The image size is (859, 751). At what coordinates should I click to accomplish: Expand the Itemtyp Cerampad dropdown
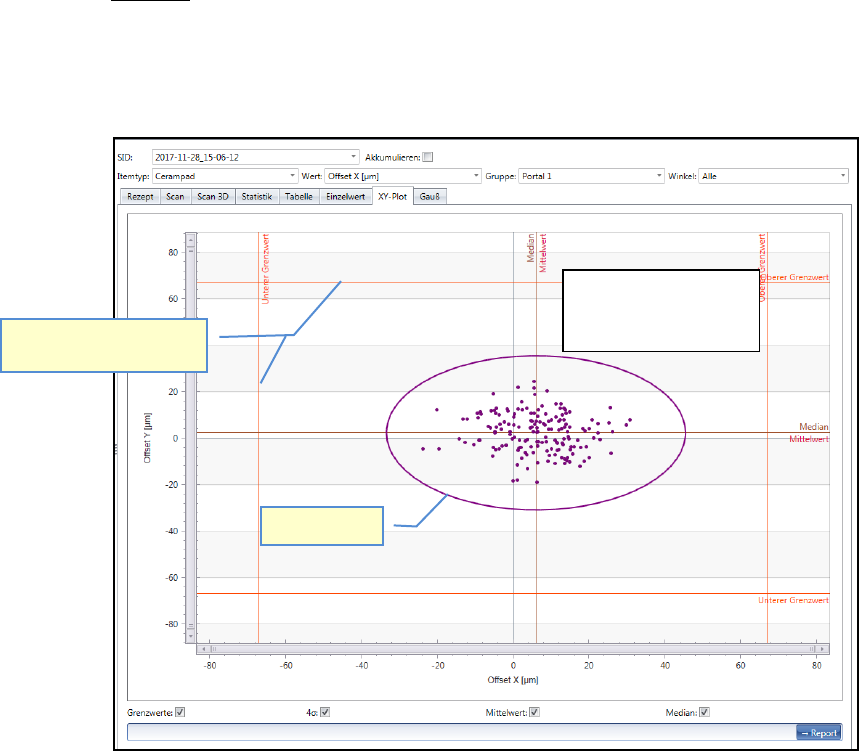point(292,176)
